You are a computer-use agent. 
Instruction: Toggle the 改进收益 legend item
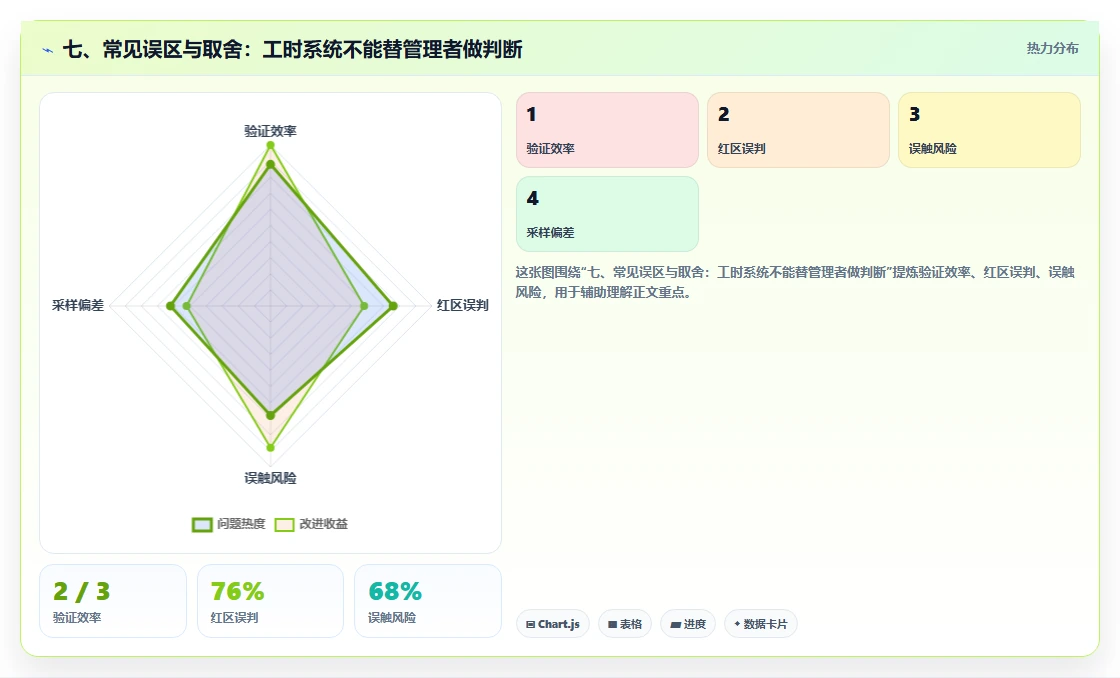tap(311, 524)
